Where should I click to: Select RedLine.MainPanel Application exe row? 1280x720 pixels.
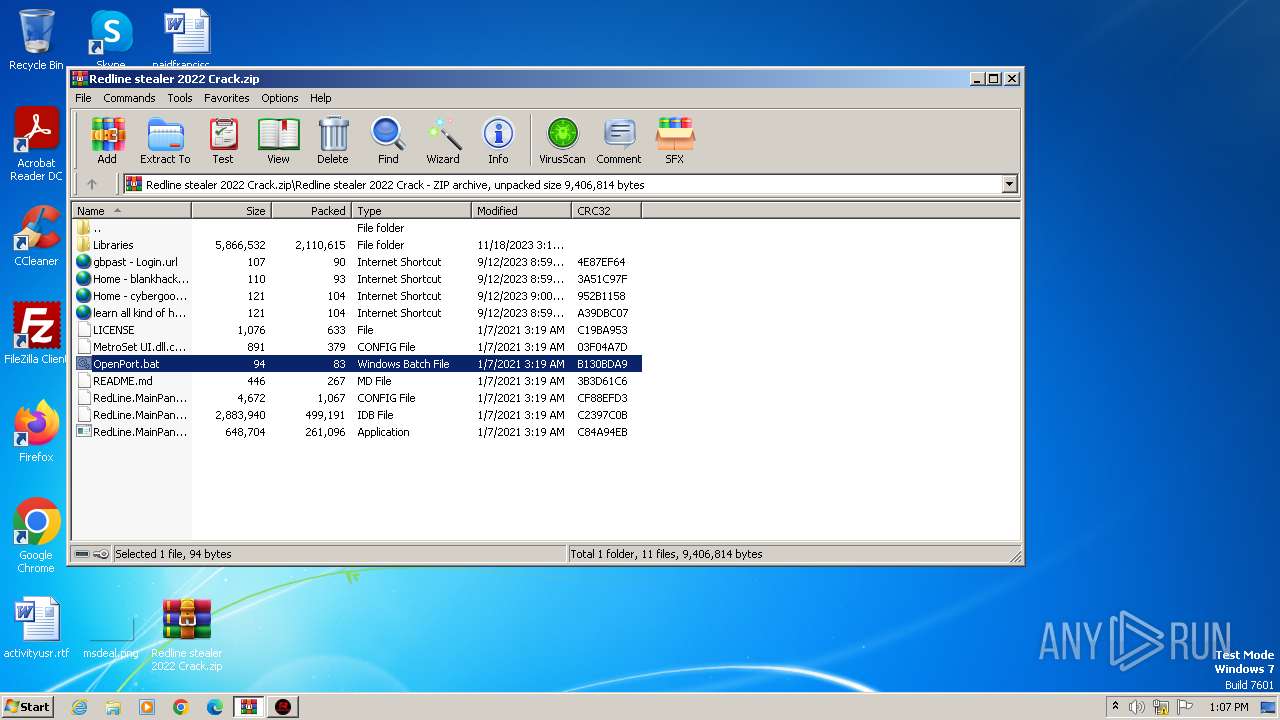(357, 432)
